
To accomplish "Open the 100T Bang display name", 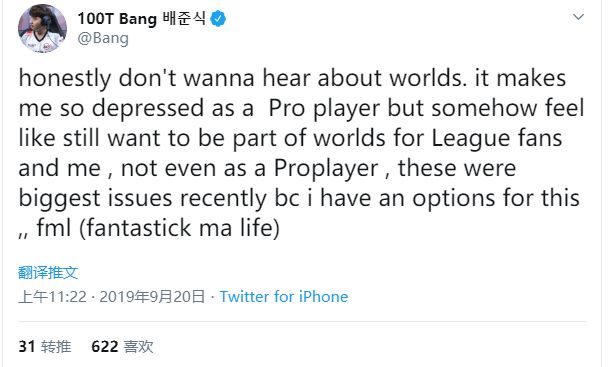I will pyautogui.click(x=117, y=19).
